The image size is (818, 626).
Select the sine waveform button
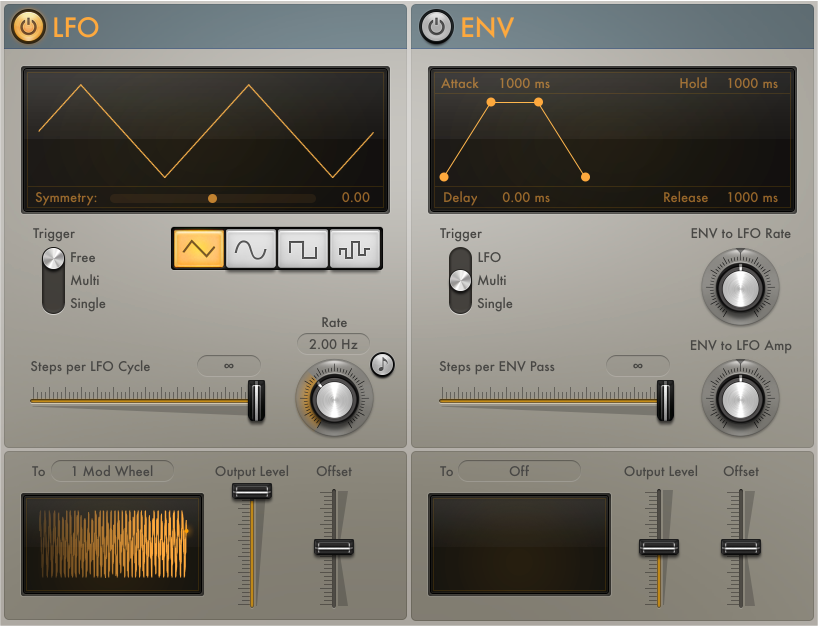tap(251, 249)
